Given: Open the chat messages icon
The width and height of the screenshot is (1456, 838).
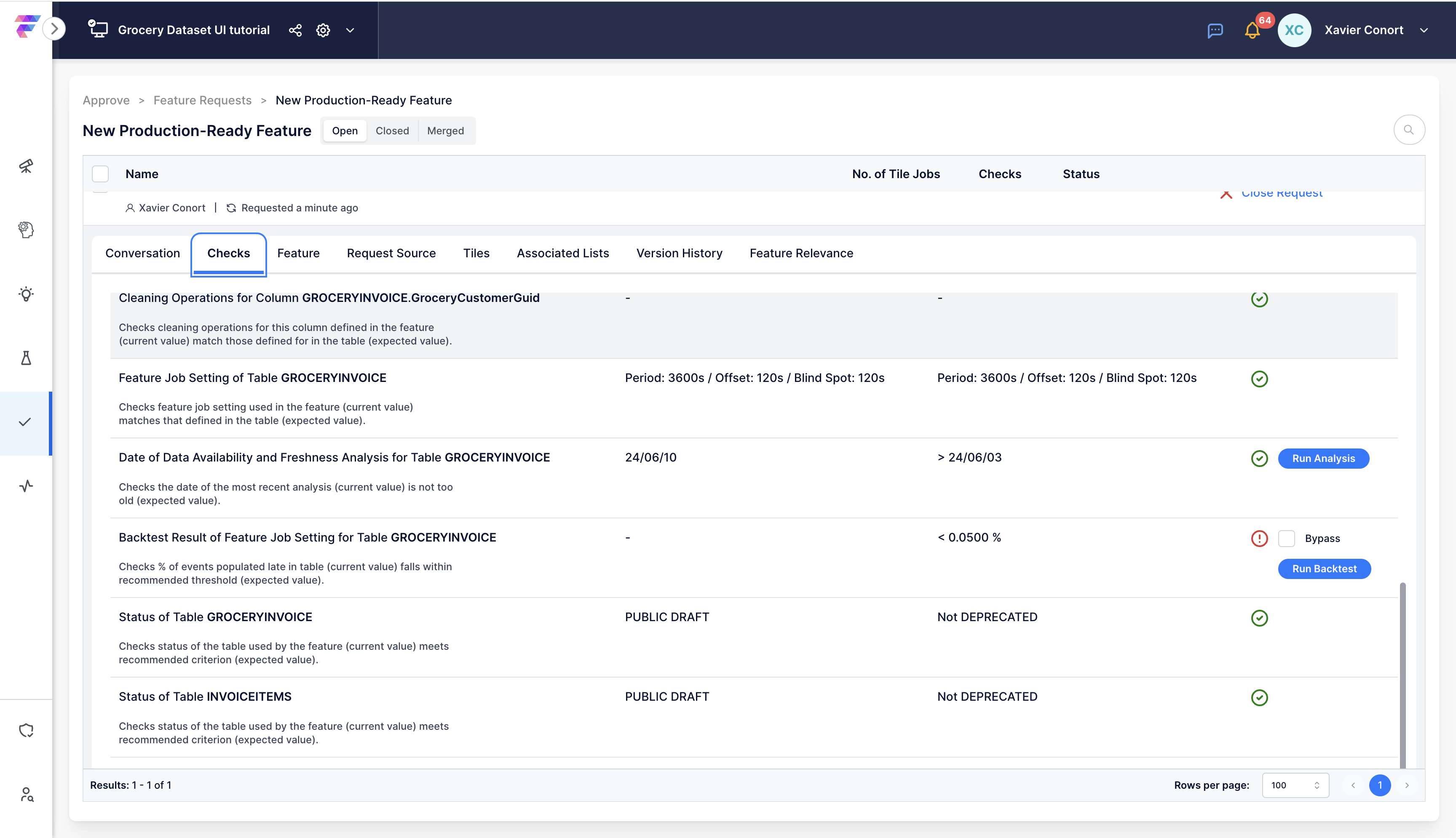Looking at the screenshot, I should click(1215, 30).
